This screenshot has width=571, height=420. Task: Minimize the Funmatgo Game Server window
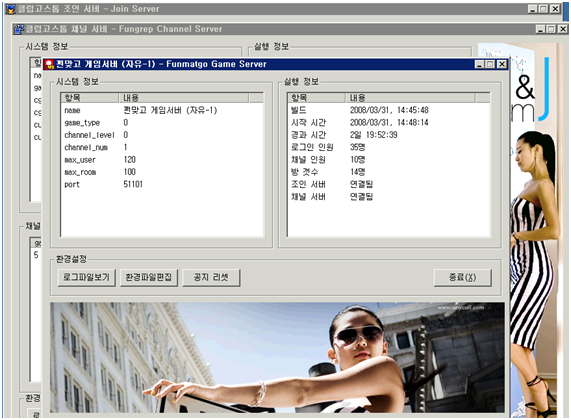tap(480, 64)
